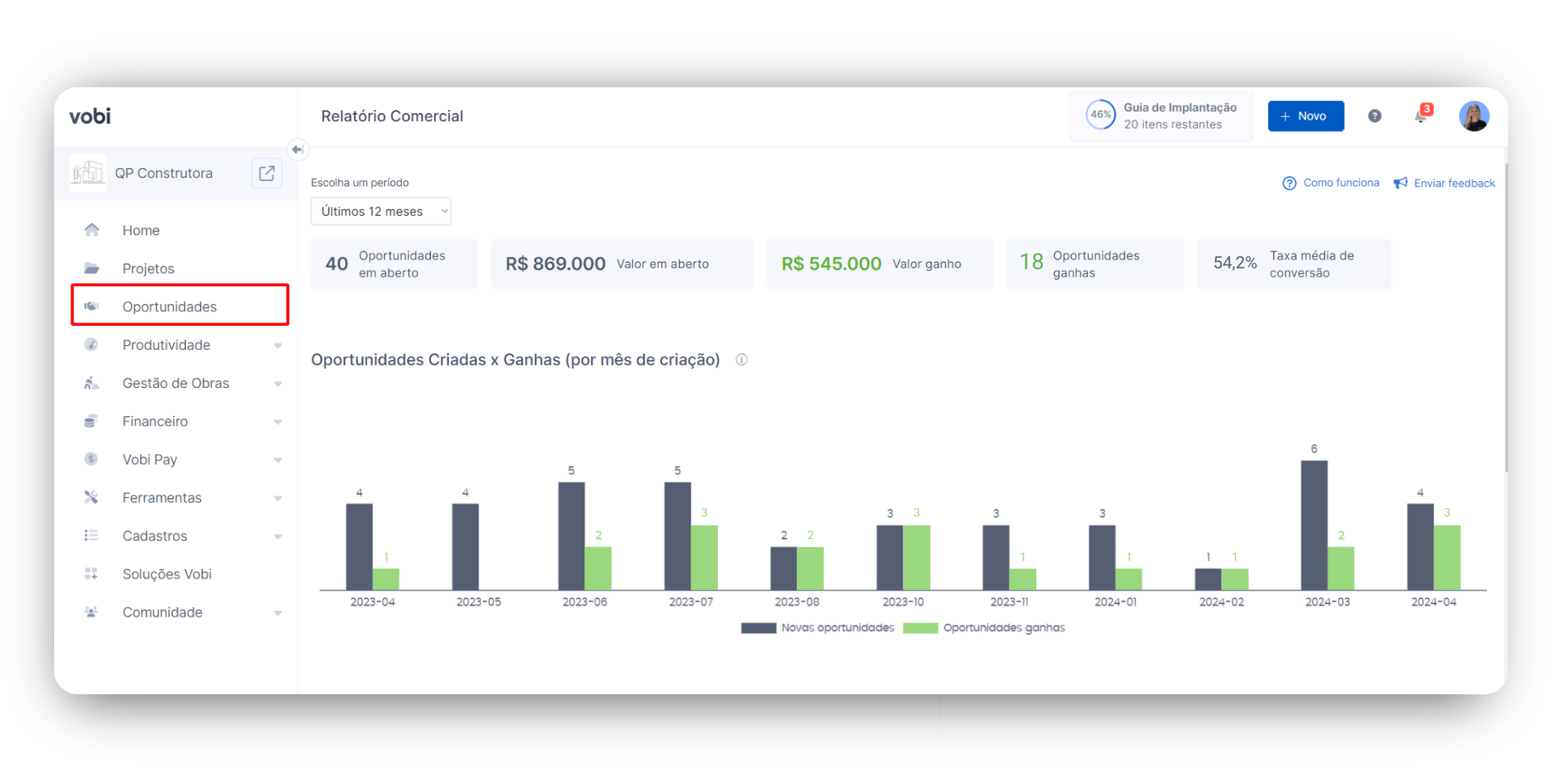Click the page vertical scrollbar
The image size is (1552, 784).
1506,317
